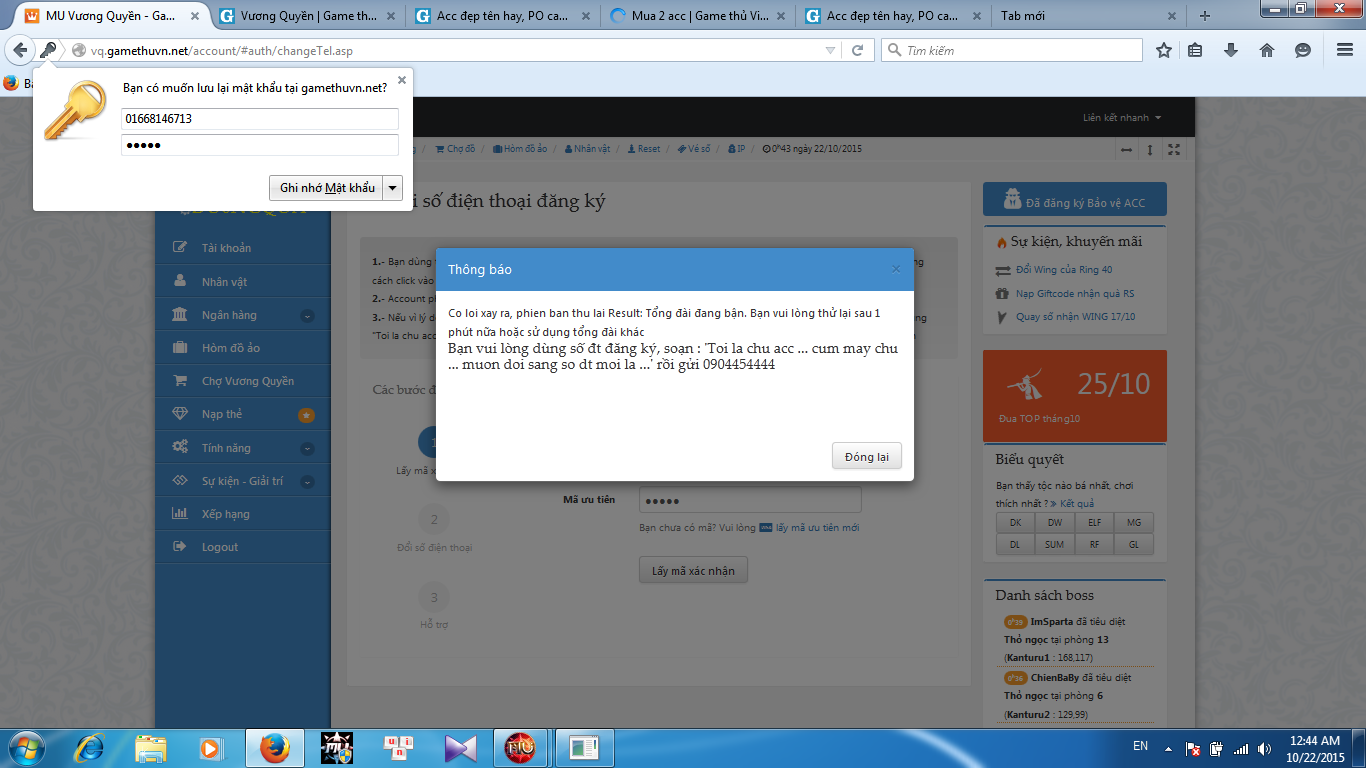Click the username field showing 01668146713
This screenshot has height=768, width=1366.
260,119
